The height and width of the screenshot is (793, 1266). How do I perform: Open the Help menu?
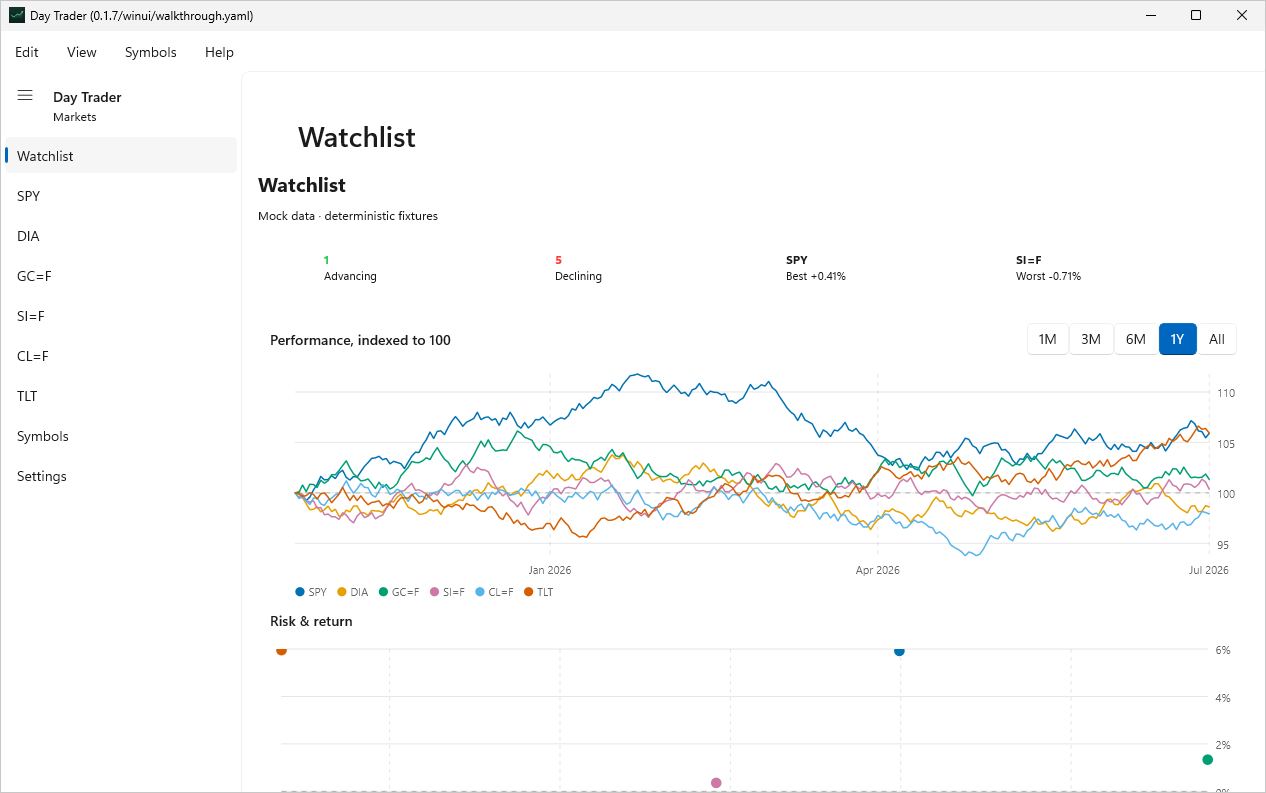click(219, 52)
